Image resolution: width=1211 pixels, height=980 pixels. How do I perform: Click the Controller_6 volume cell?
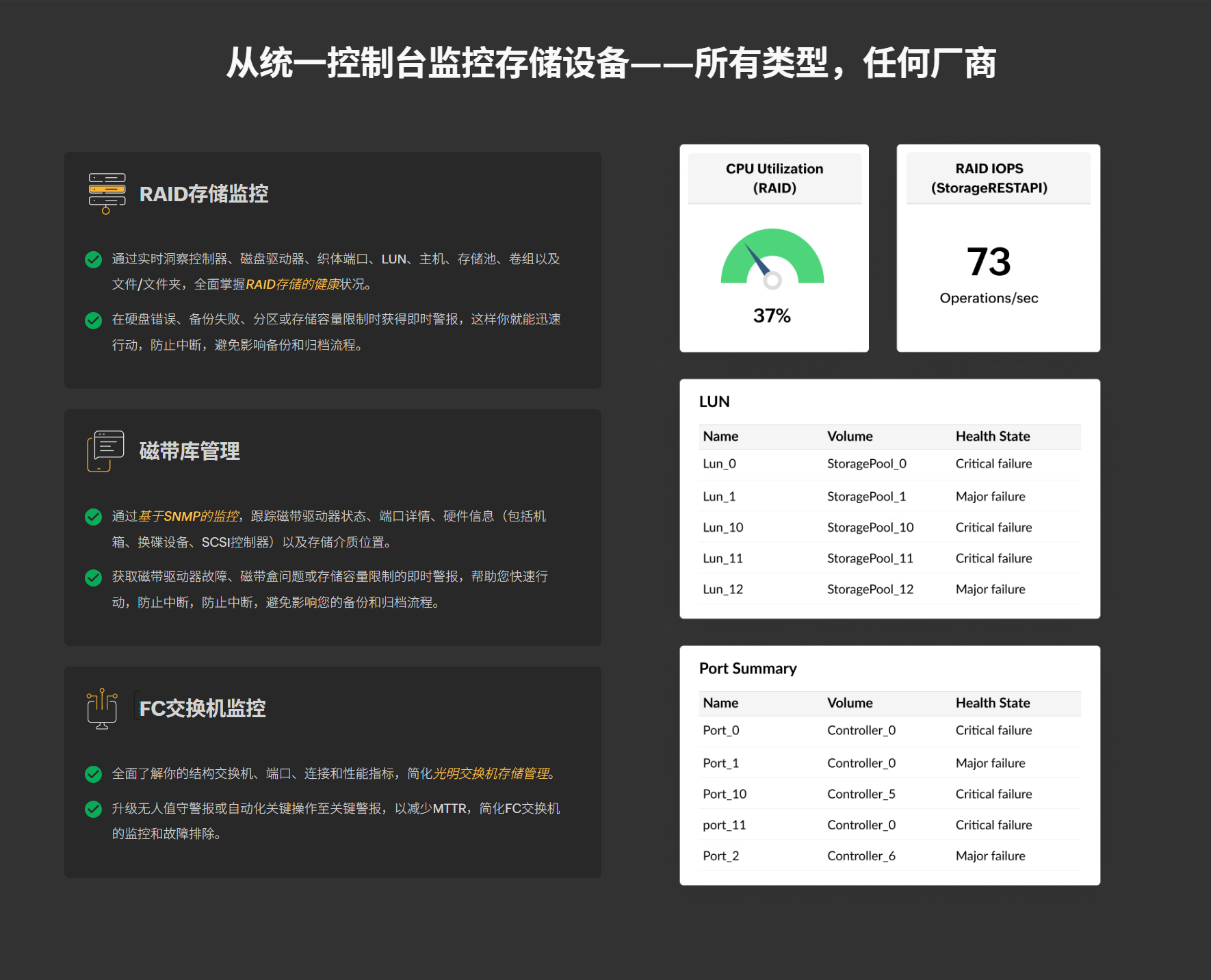point(861,855)
